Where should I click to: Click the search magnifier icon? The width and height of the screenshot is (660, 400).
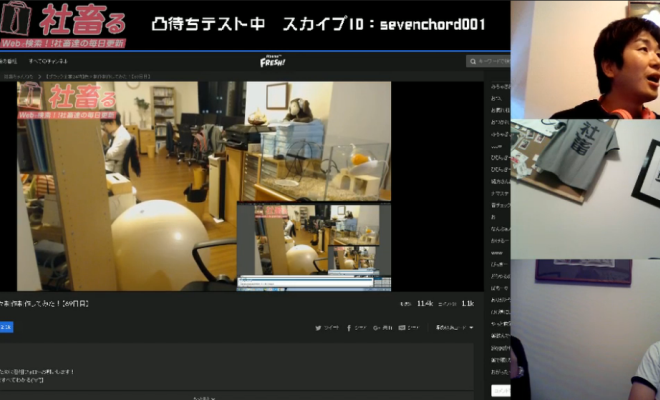471,61
